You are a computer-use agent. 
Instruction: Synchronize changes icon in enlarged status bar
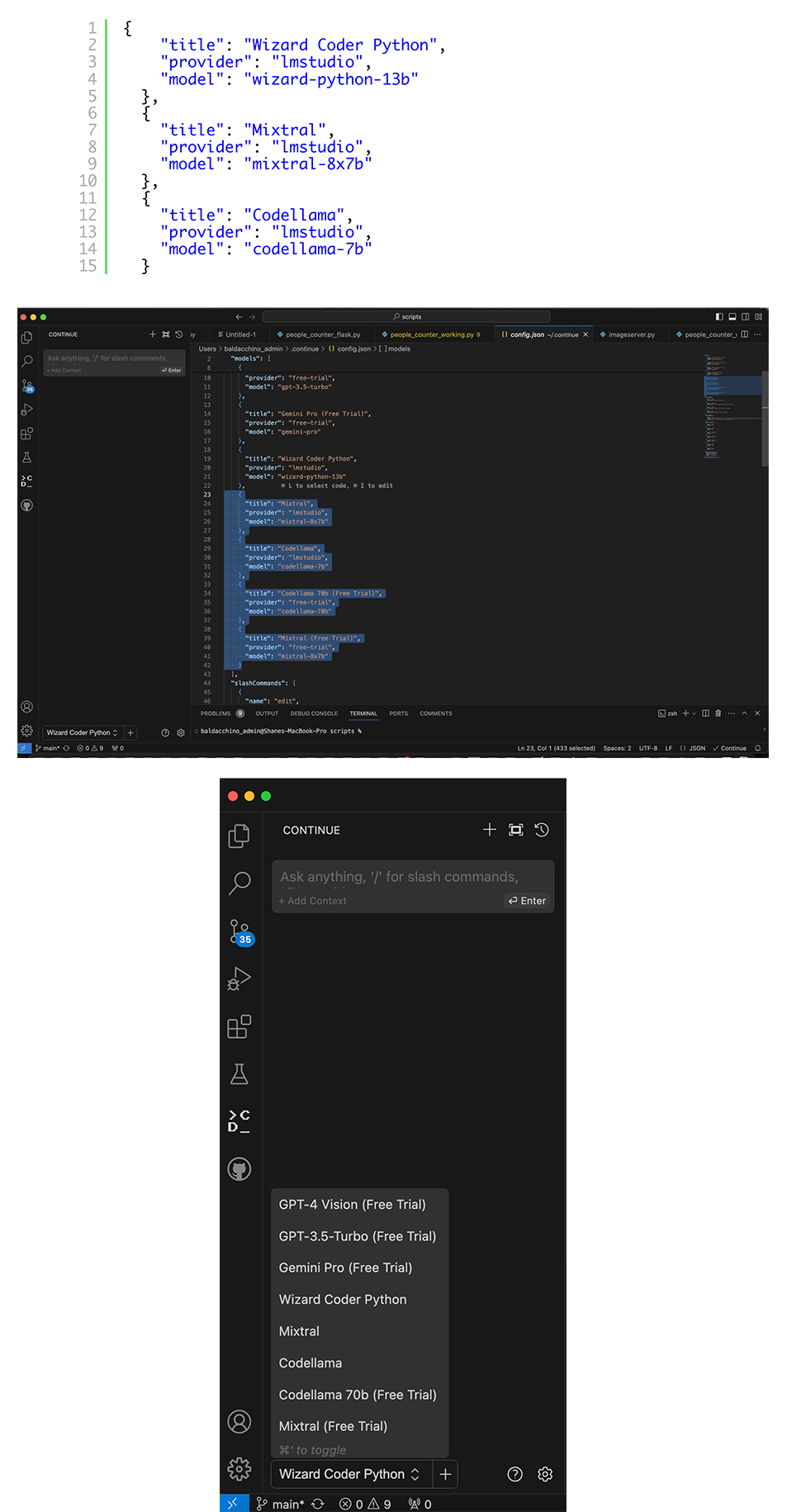point(318,1504)
